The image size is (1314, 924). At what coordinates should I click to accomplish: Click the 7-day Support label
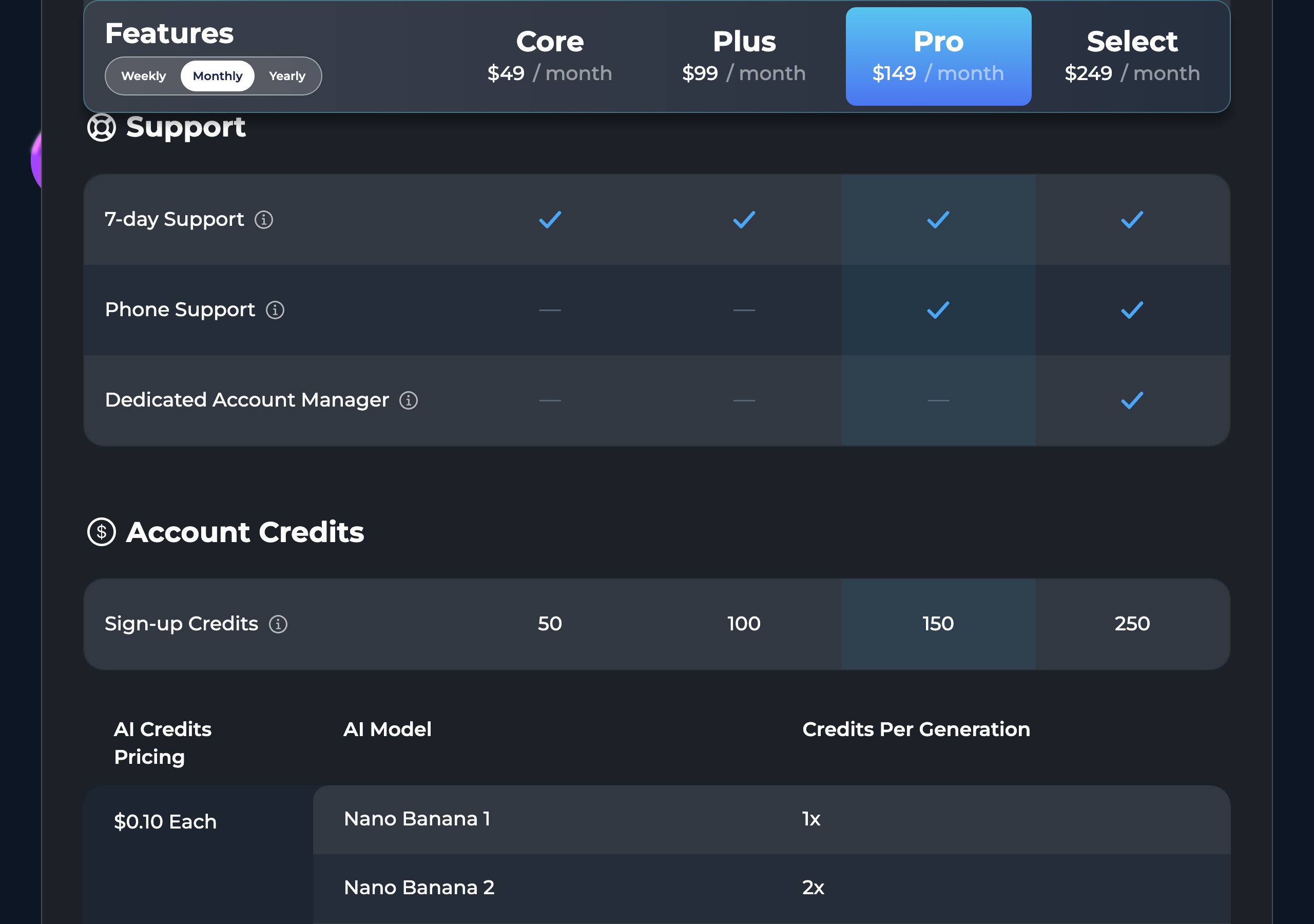[x=175, y=220]
